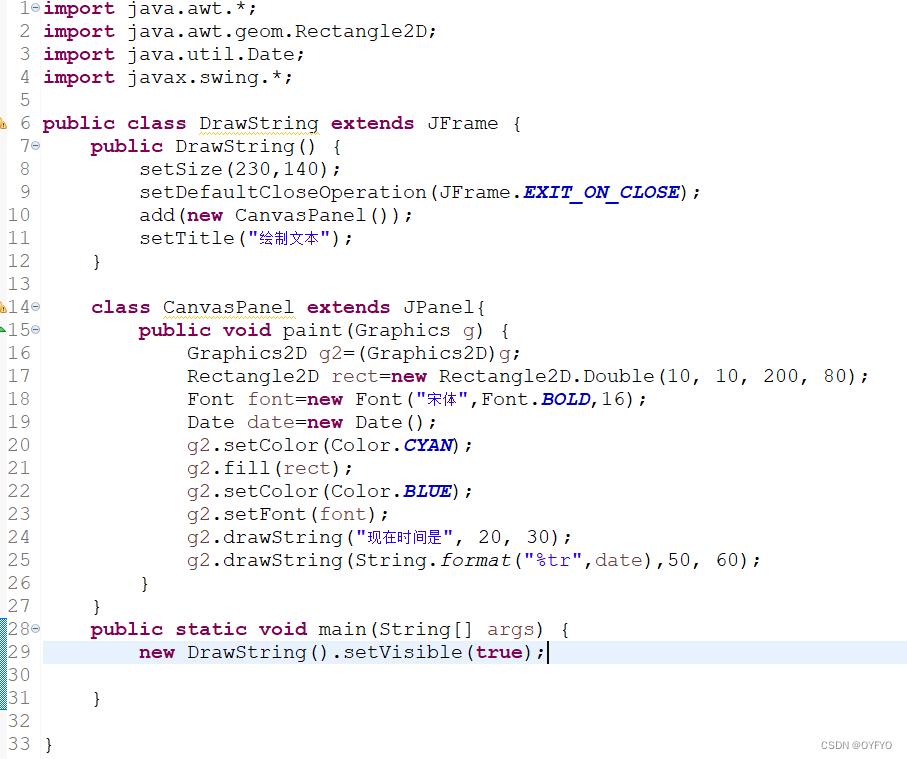Click Font.BOLD constant on line 18
The height and width of the screenshot is (759, 907).
pos(536,399)
